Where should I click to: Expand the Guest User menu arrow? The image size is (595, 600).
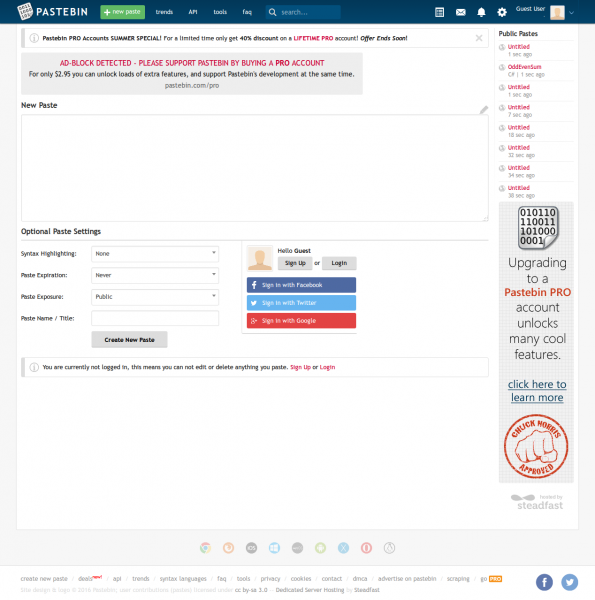click(x=571, y=13)
